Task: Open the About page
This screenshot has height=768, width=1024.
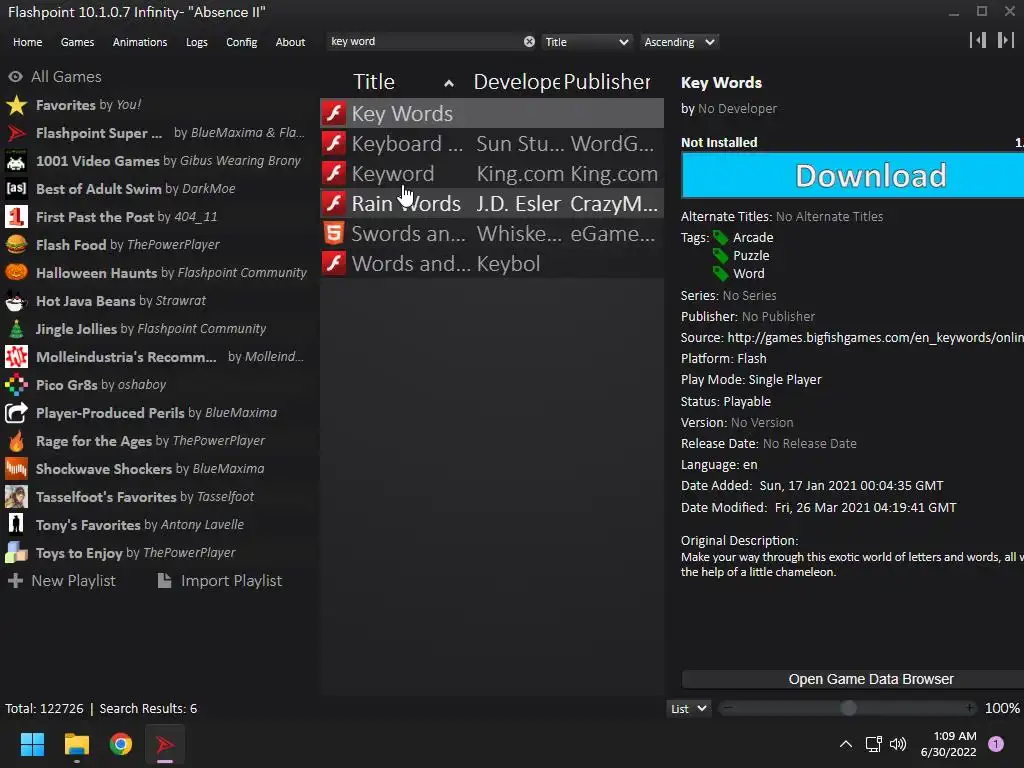Action: click(290, 42)
